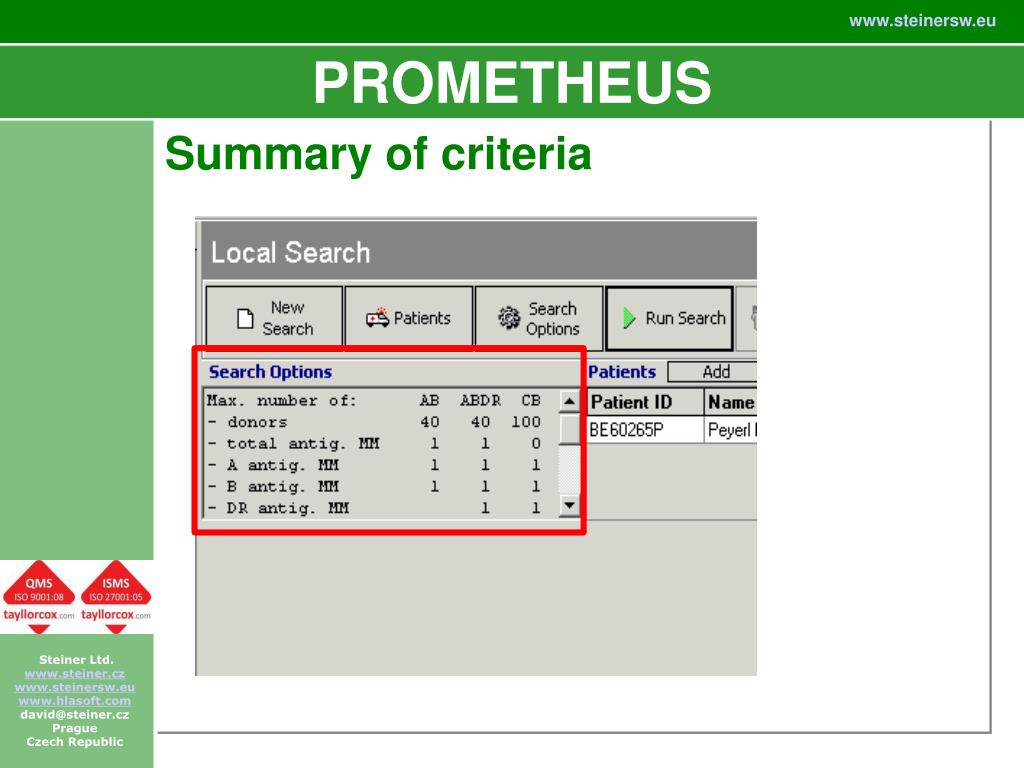Click www.steinersw.eu in the top banner
This screenshot has width=1024, height=768.
(922, 21)
